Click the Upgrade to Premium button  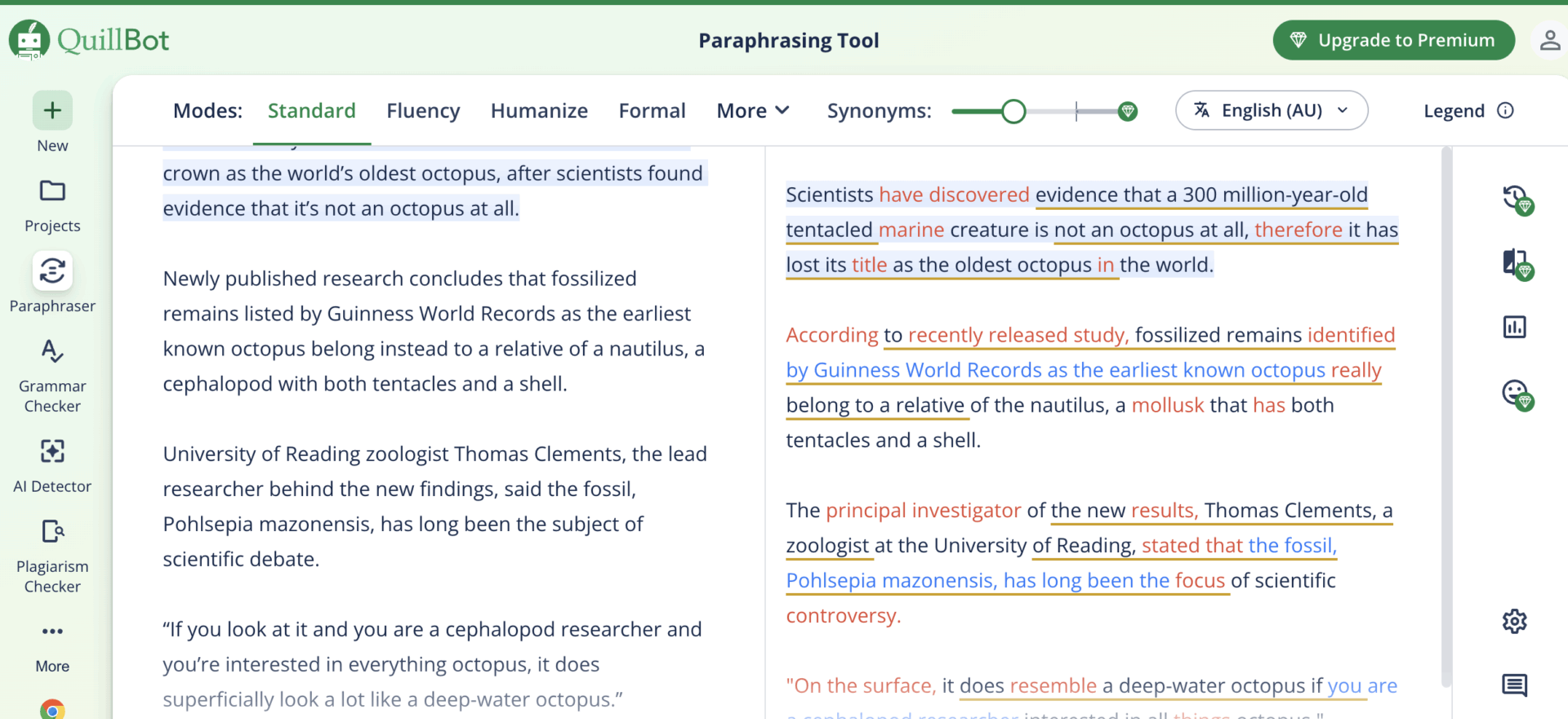1393,41
